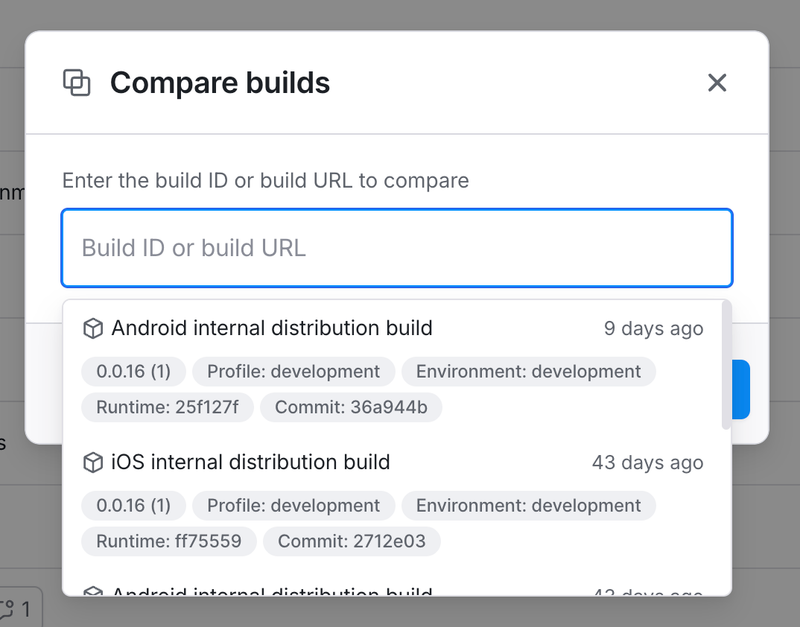The image size is (800, 627).
Task: Focus the Build ID or build URL field
Action: click(397, 248)
